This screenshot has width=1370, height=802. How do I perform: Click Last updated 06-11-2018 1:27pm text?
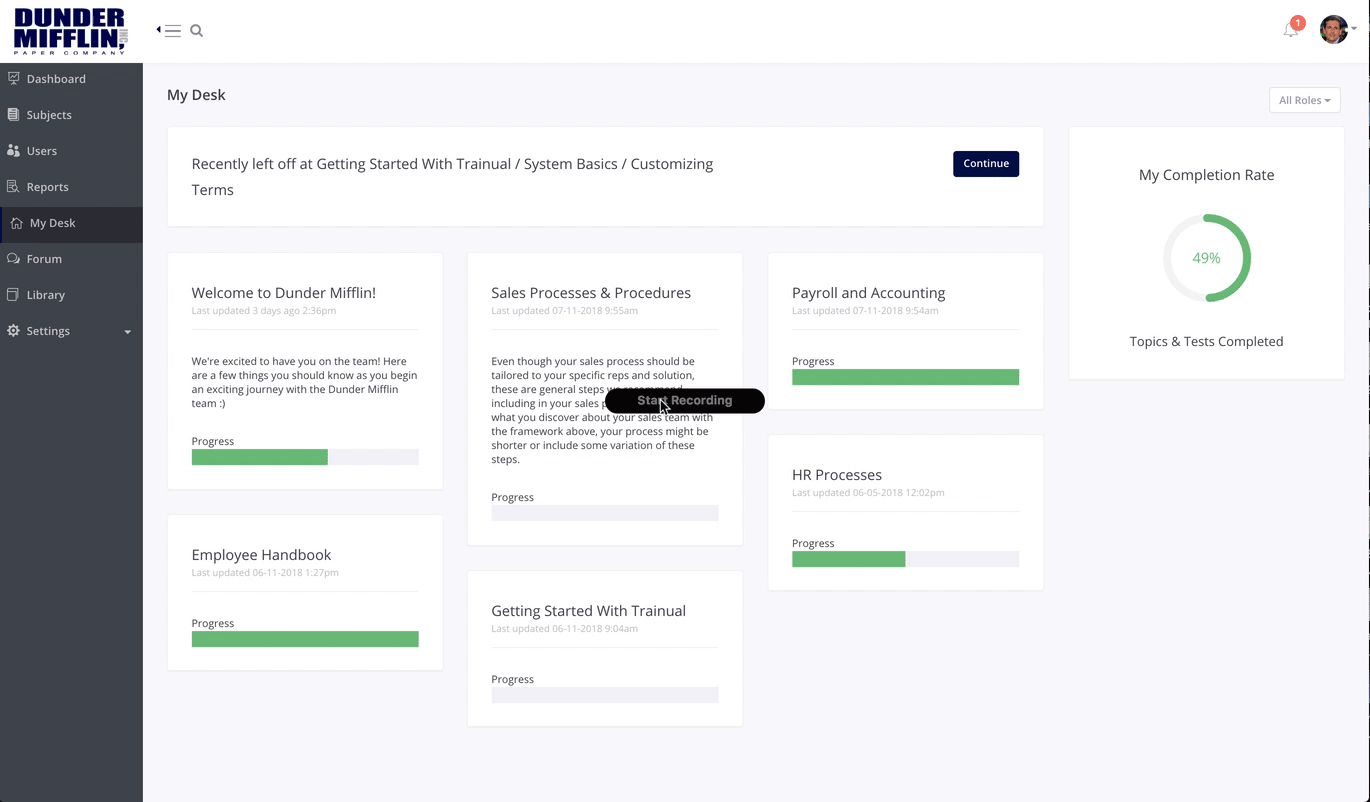point(265,573)
